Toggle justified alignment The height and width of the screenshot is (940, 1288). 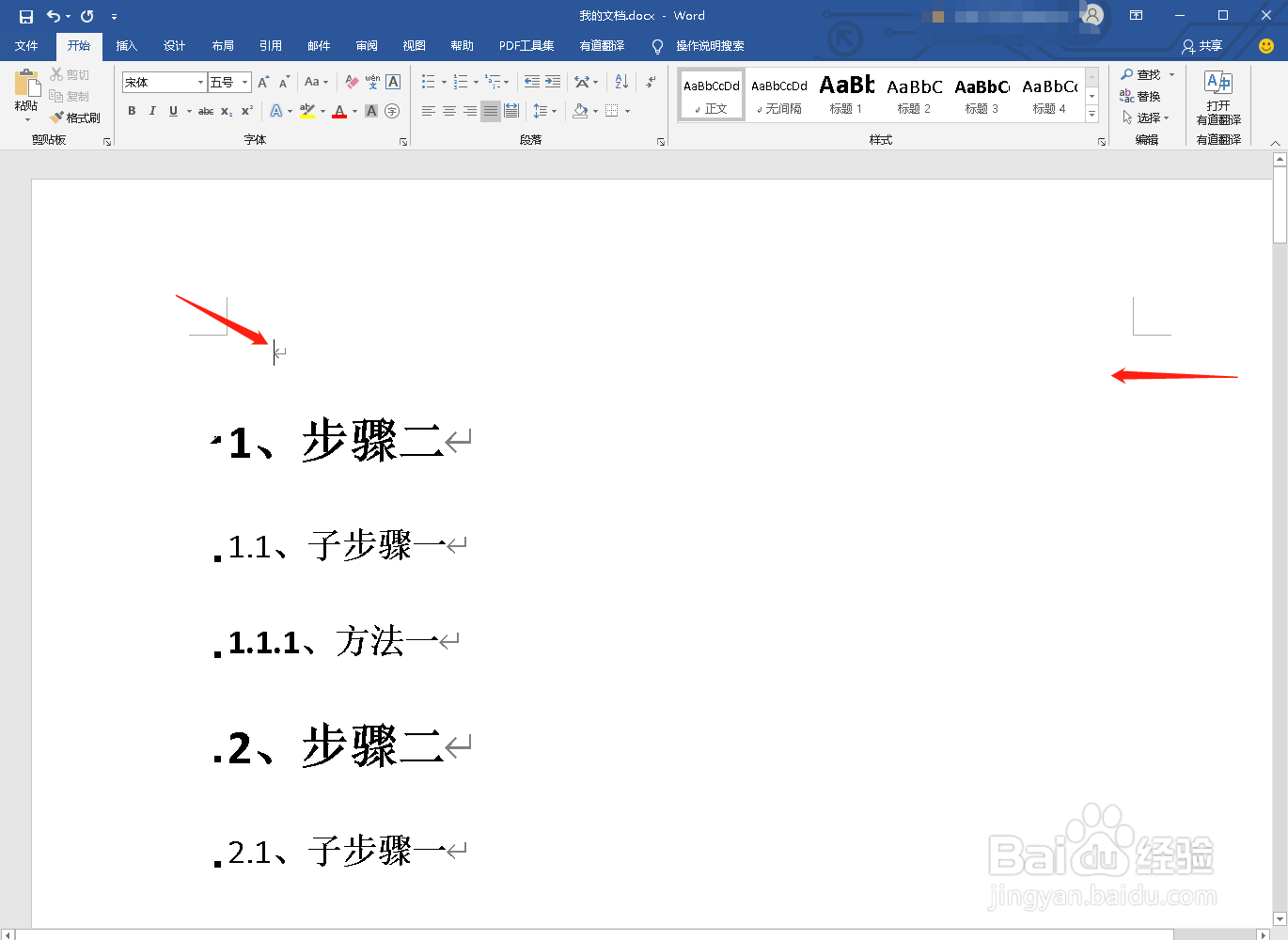click(x=491, y=111)
